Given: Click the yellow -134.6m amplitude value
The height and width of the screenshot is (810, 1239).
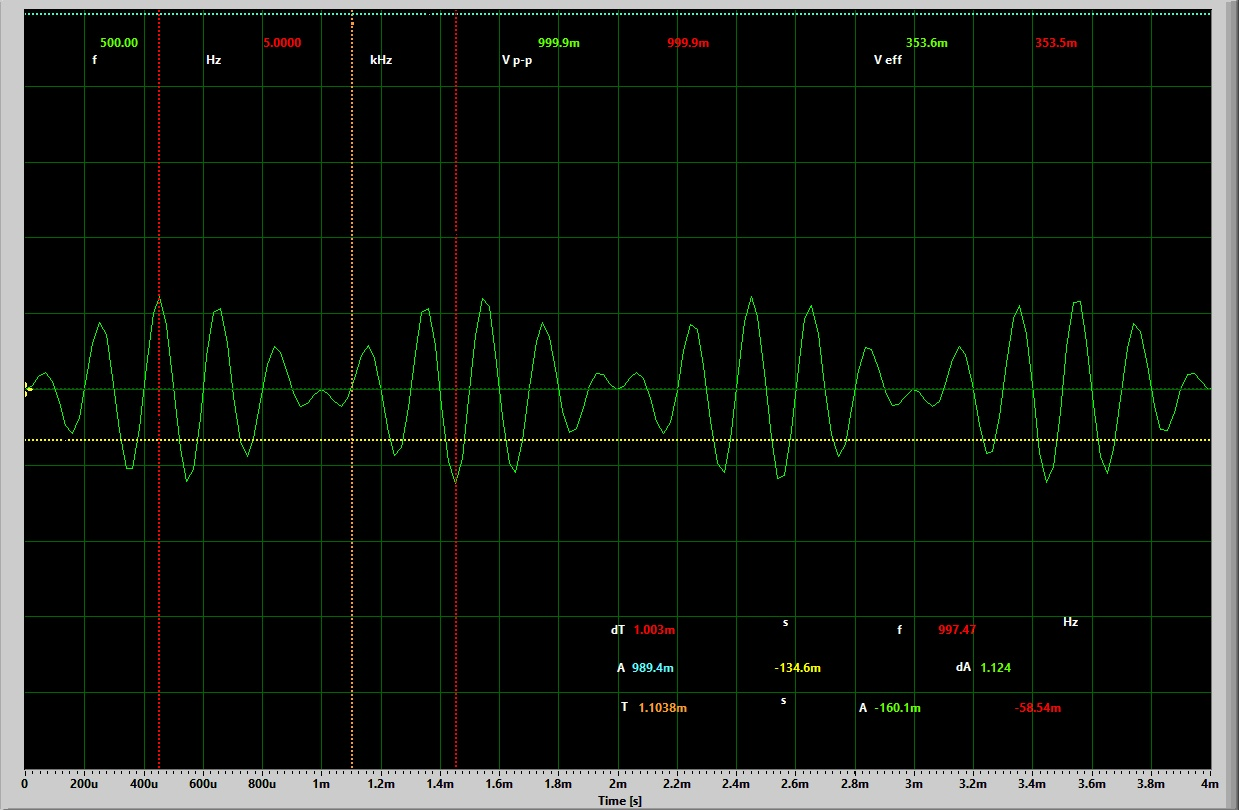Looking at the screenshot, I should point(798,668).
